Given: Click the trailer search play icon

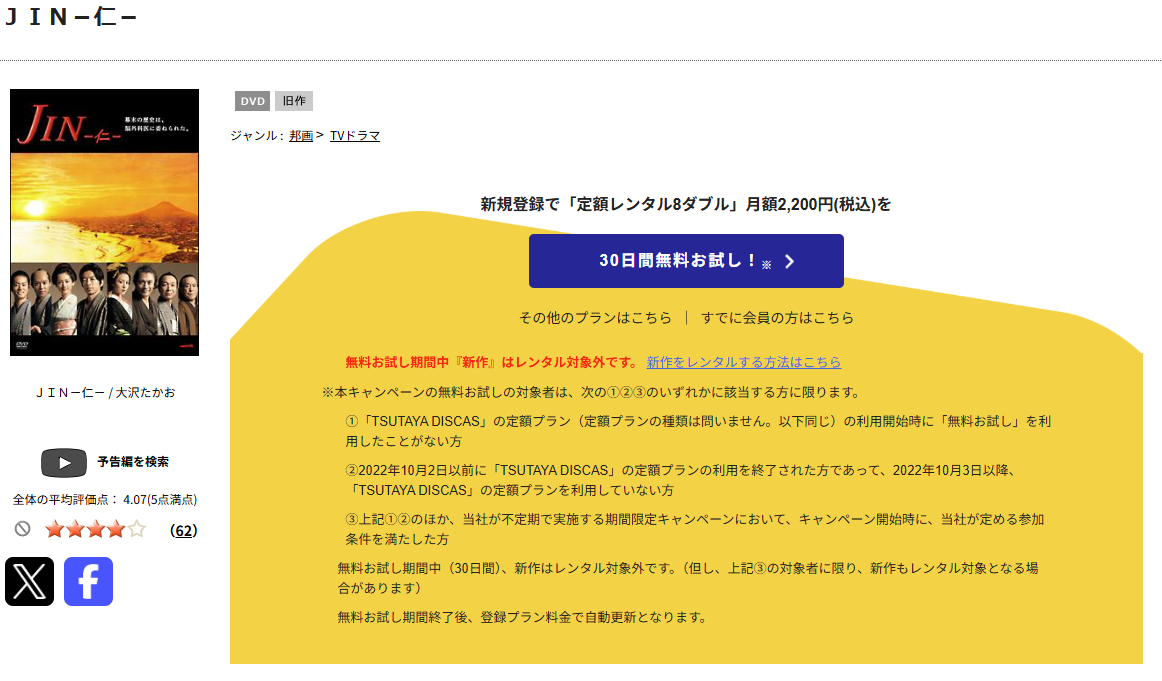Looking at the screenshot, I should [64, 463].
